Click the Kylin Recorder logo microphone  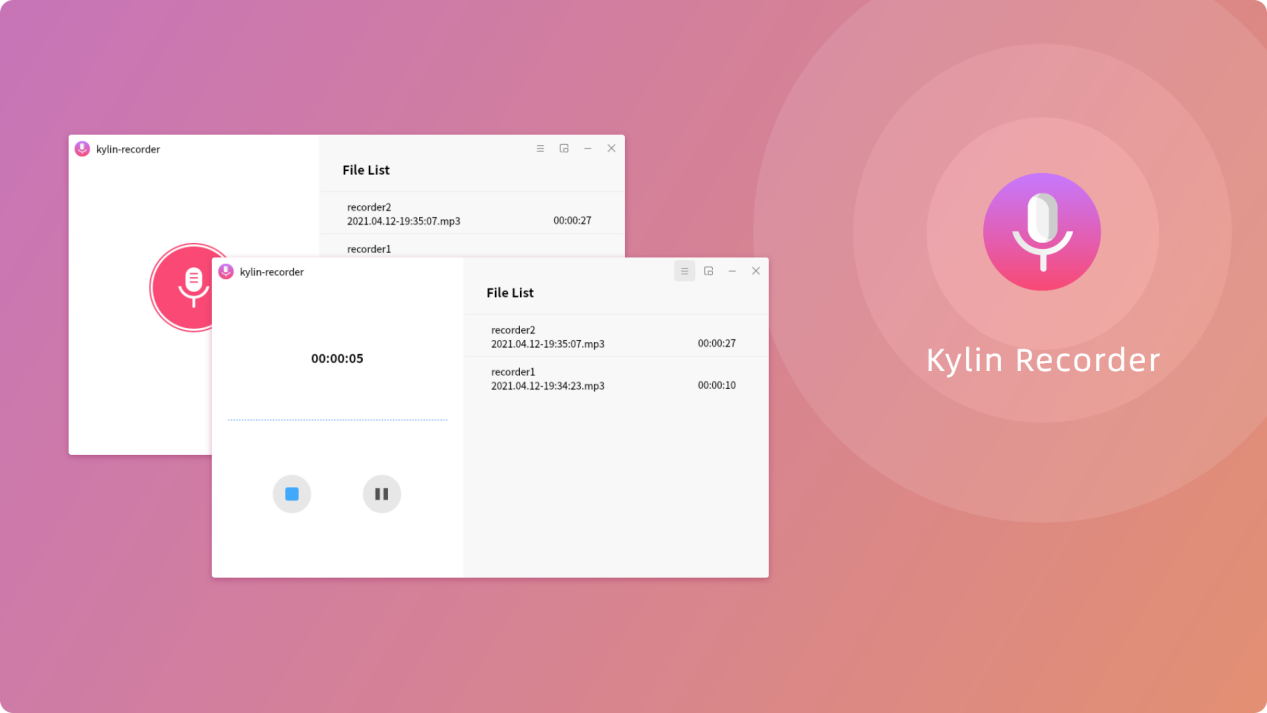pos(1042,231)
